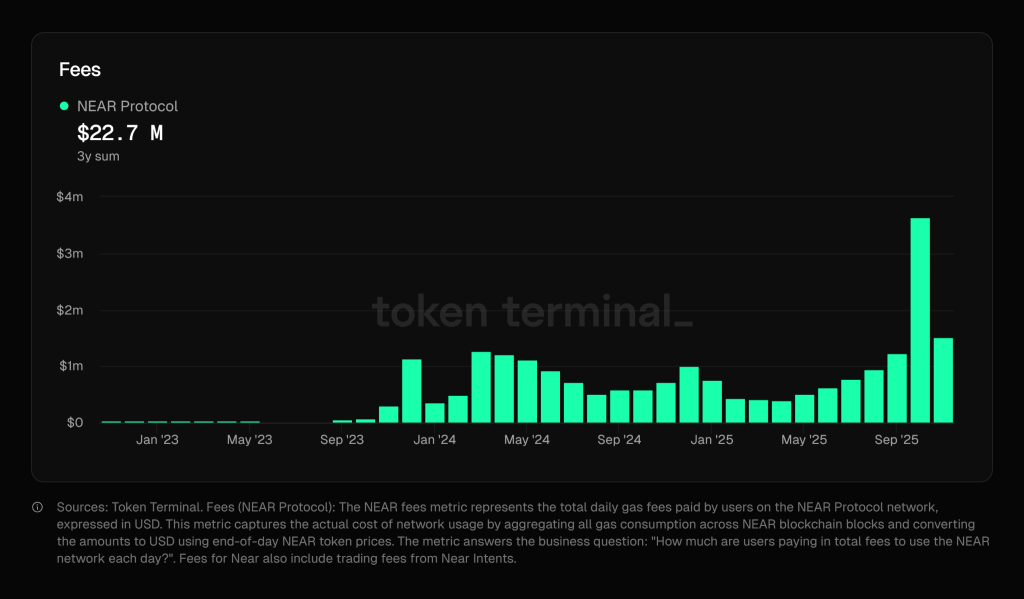Click the Sep '23 axis label
Image resolution: width=1024 pixels, height=599 pixels.
pyautogui.click(x=342, y=438)
